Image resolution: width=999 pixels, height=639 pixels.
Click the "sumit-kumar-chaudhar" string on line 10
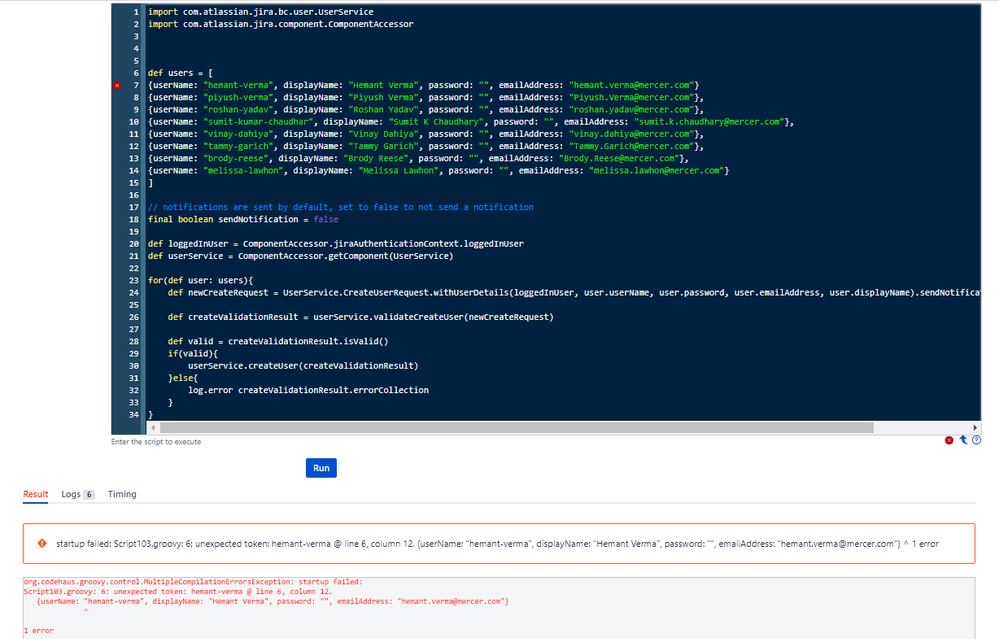pyautogui.click(x=258, y=122)
